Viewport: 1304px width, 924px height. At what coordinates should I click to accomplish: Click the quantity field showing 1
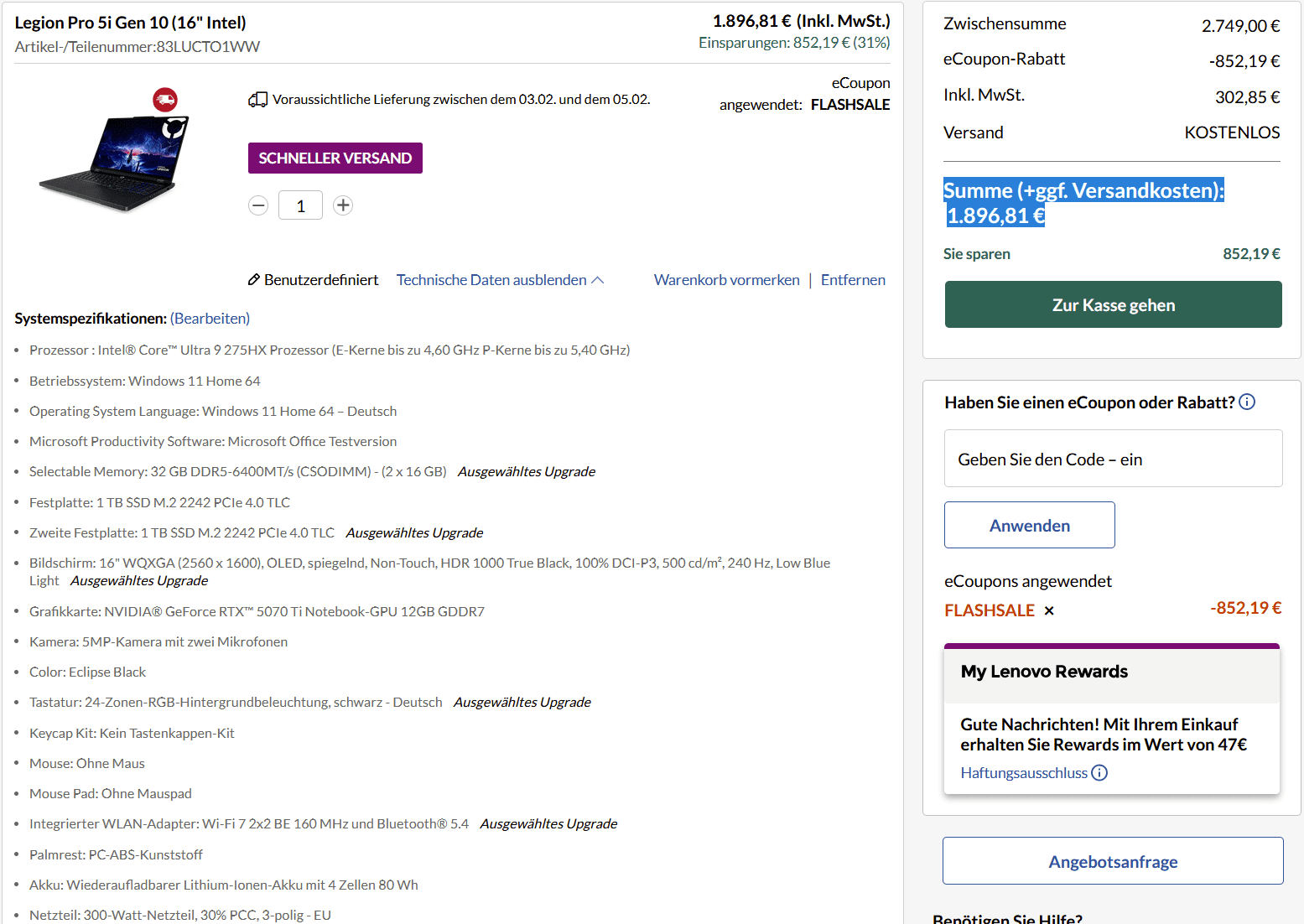pyautogui.click(x=300, y=205)
